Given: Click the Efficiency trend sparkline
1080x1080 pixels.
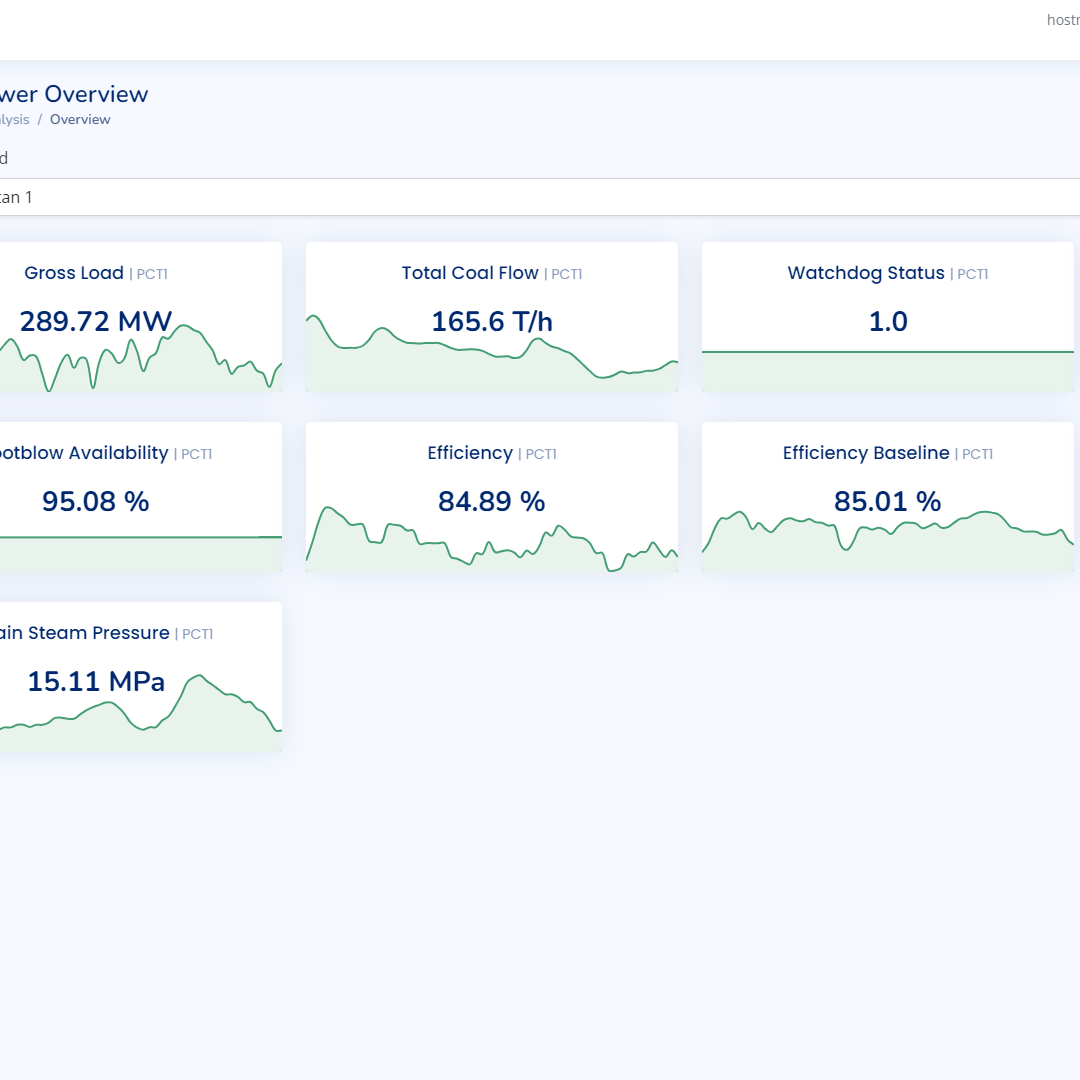Looking at the screenshot, I should click(492, 548).
